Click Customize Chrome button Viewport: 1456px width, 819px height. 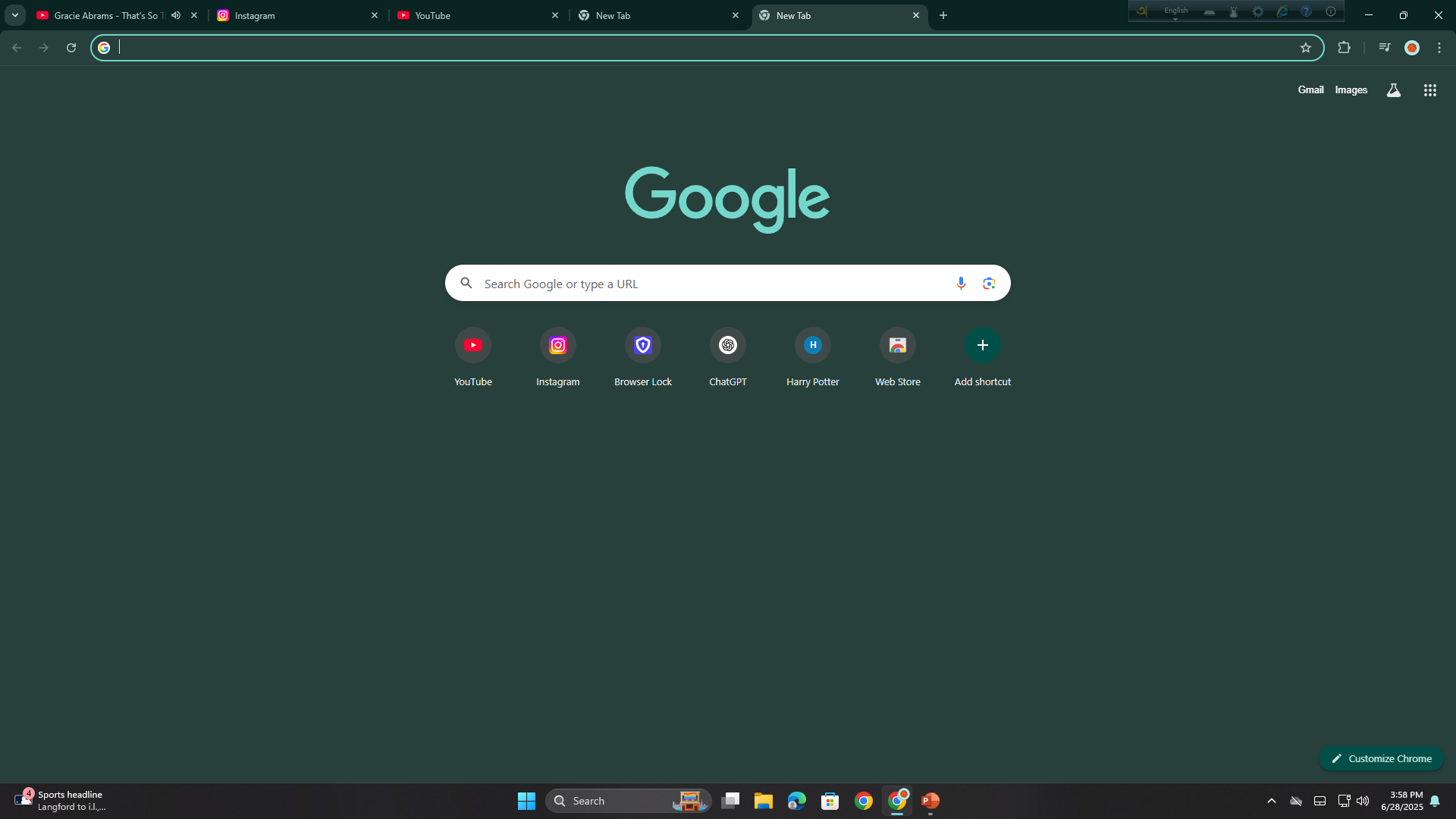coord(1382,758)
